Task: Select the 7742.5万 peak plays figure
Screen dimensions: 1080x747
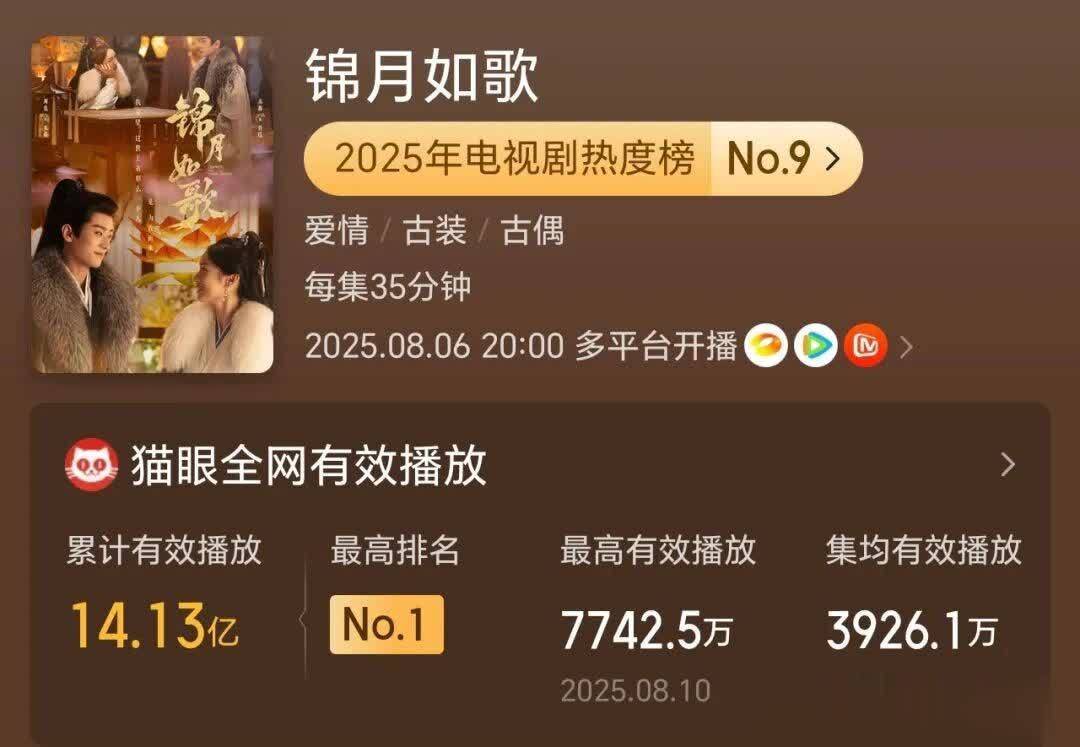Action: click(647, 631)
